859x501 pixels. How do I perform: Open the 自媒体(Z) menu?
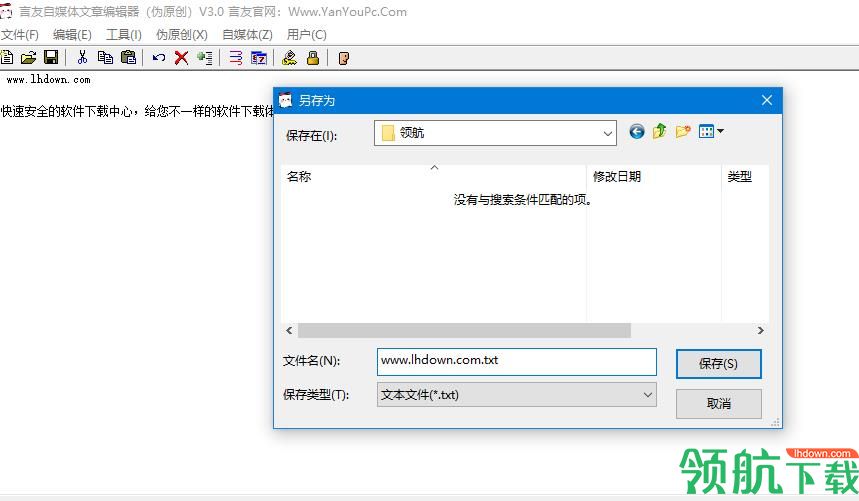click(x=247, y=34)
